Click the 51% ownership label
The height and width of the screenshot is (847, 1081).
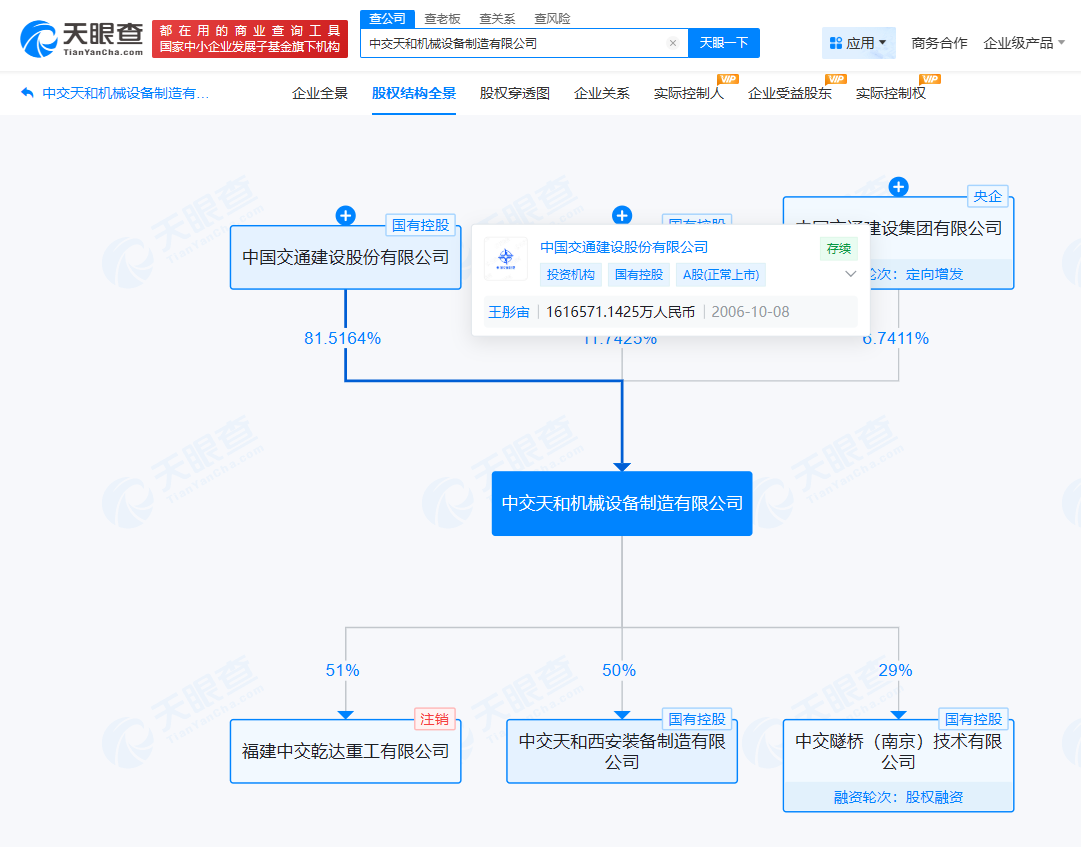343,671
